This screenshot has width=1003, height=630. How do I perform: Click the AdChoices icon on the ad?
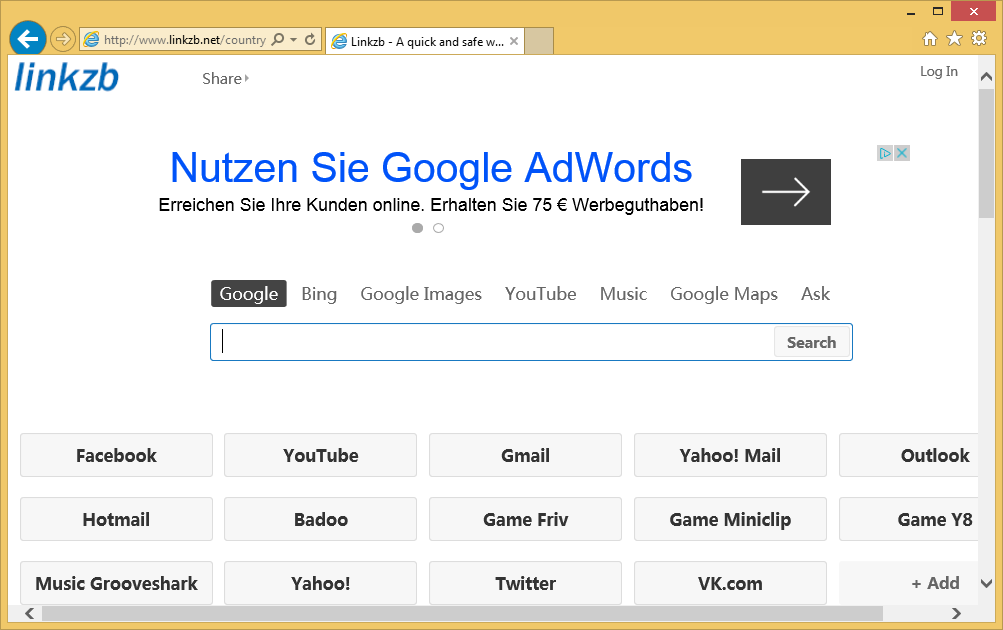(x=885, y=153)
